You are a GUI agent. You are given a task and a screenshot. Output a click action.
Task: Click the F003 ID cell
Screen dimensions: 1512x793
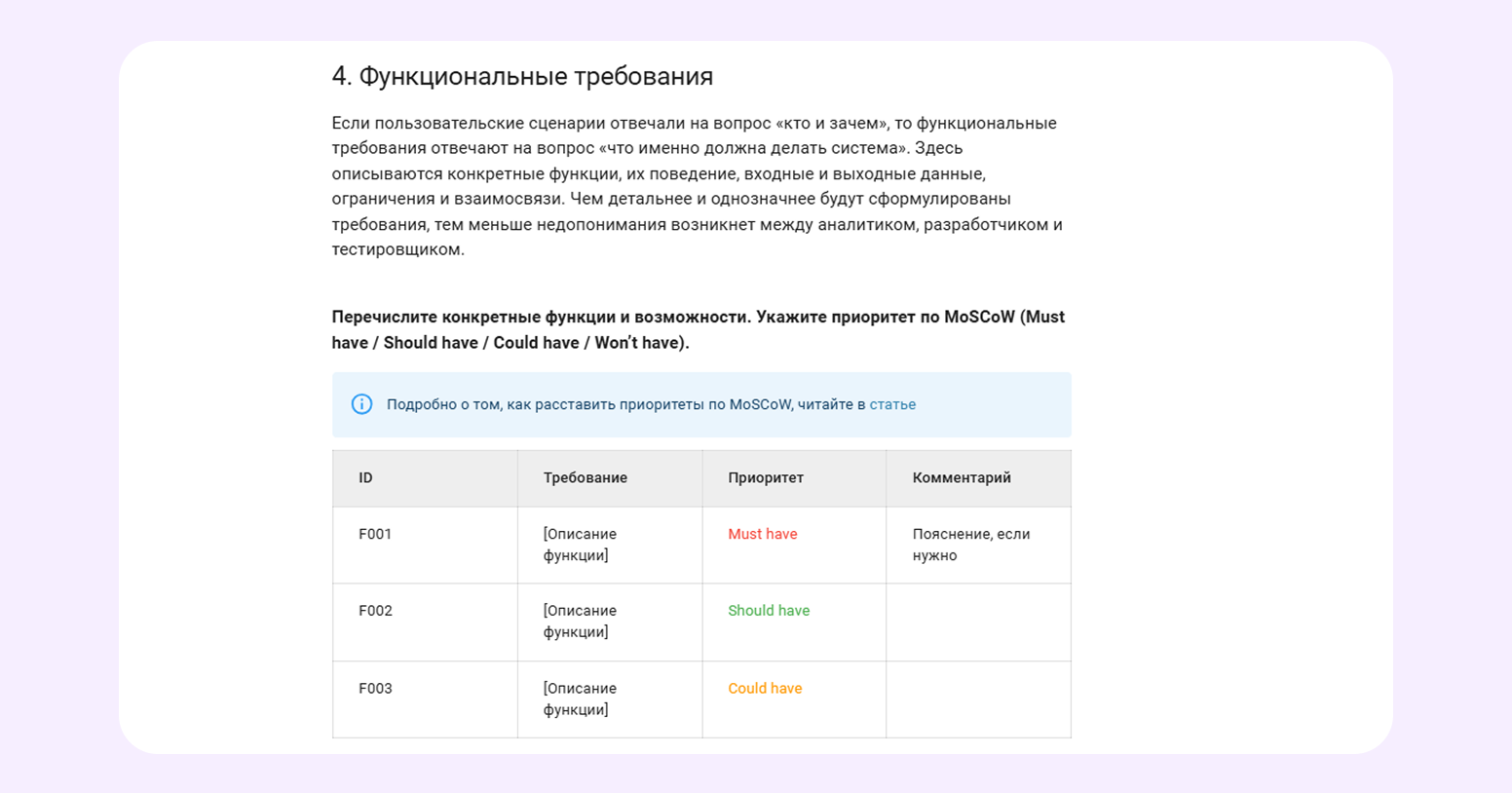375,689
